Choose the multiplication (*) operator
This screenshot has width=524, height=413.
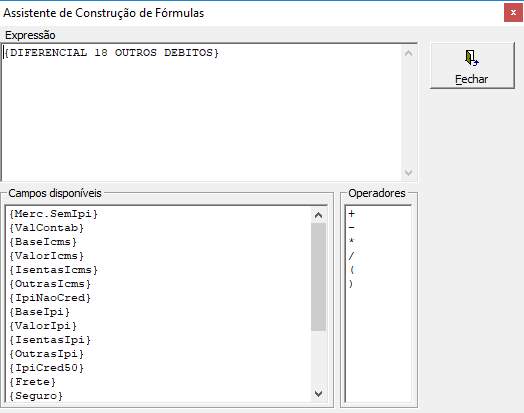pos(352,241)
